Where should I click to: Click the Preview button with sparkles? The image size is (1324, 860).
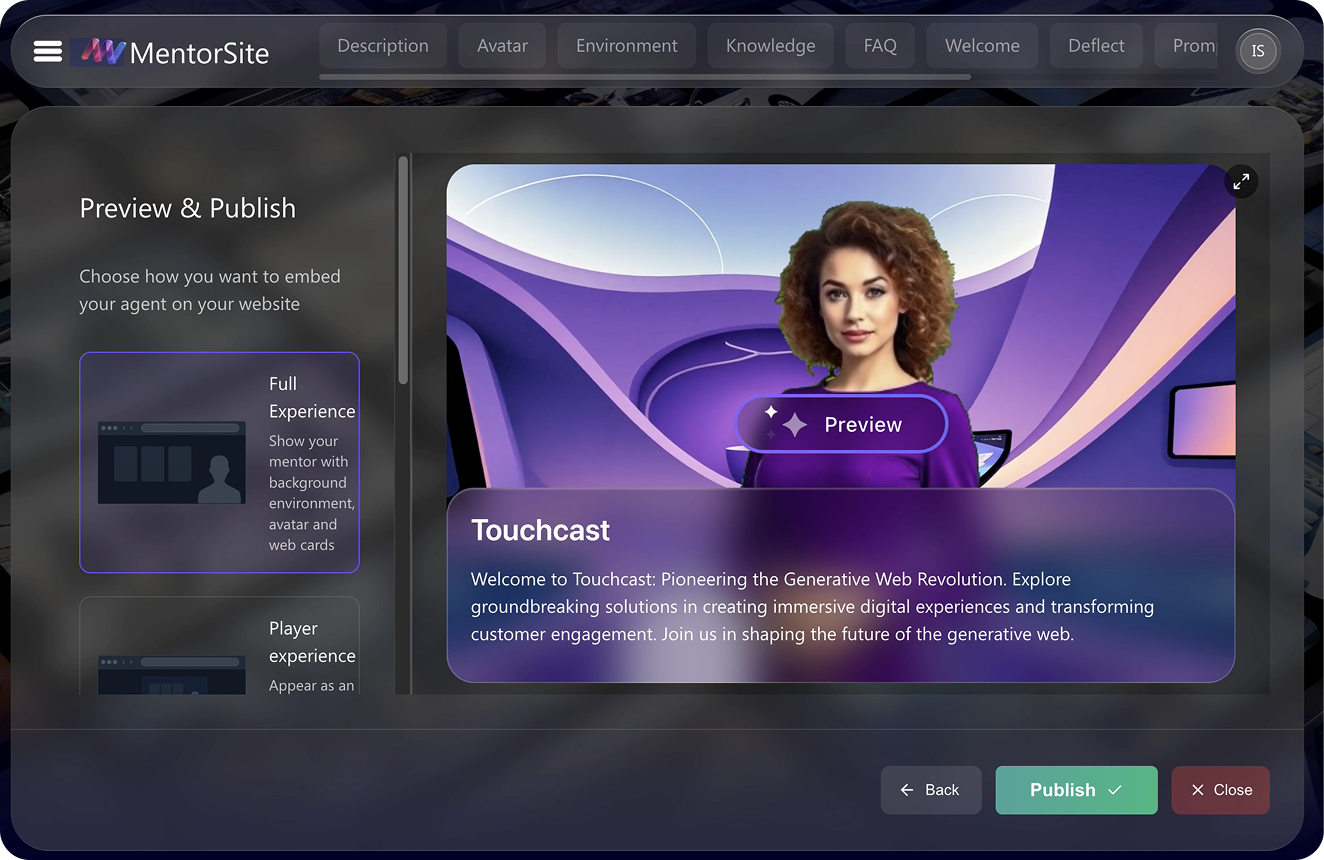click(841, 424)
